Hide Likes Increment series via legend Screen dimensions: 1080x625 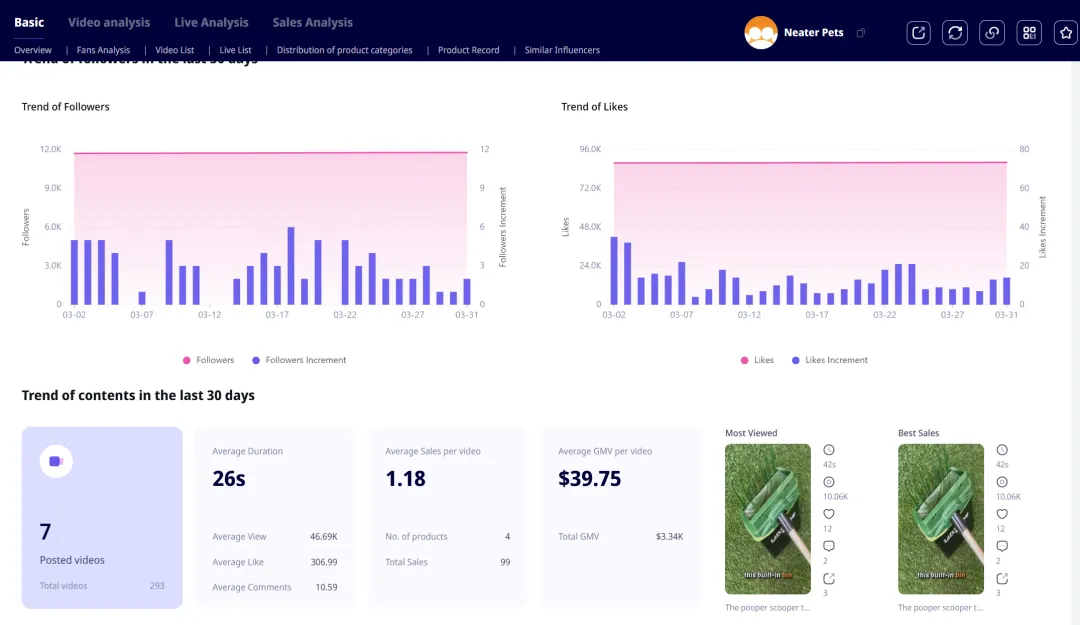click(x=829, y=360)
